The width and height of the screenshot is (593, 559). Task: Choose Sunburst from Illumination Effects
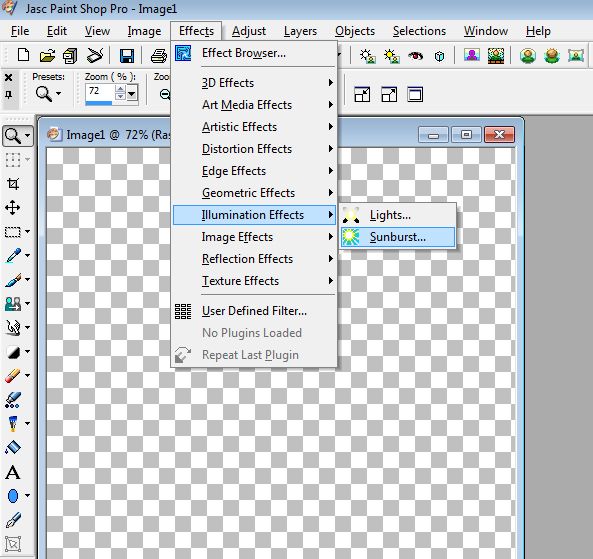398,237
